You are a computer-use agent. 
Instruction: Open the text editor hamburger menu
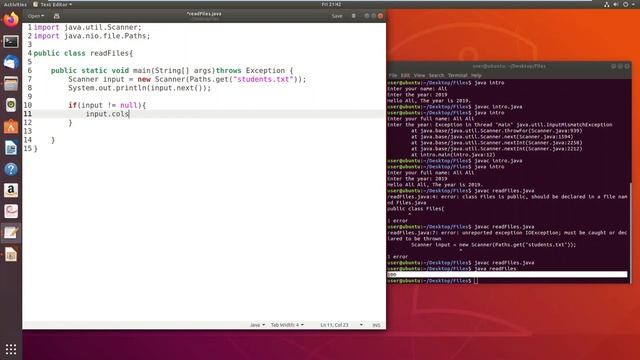353,16
